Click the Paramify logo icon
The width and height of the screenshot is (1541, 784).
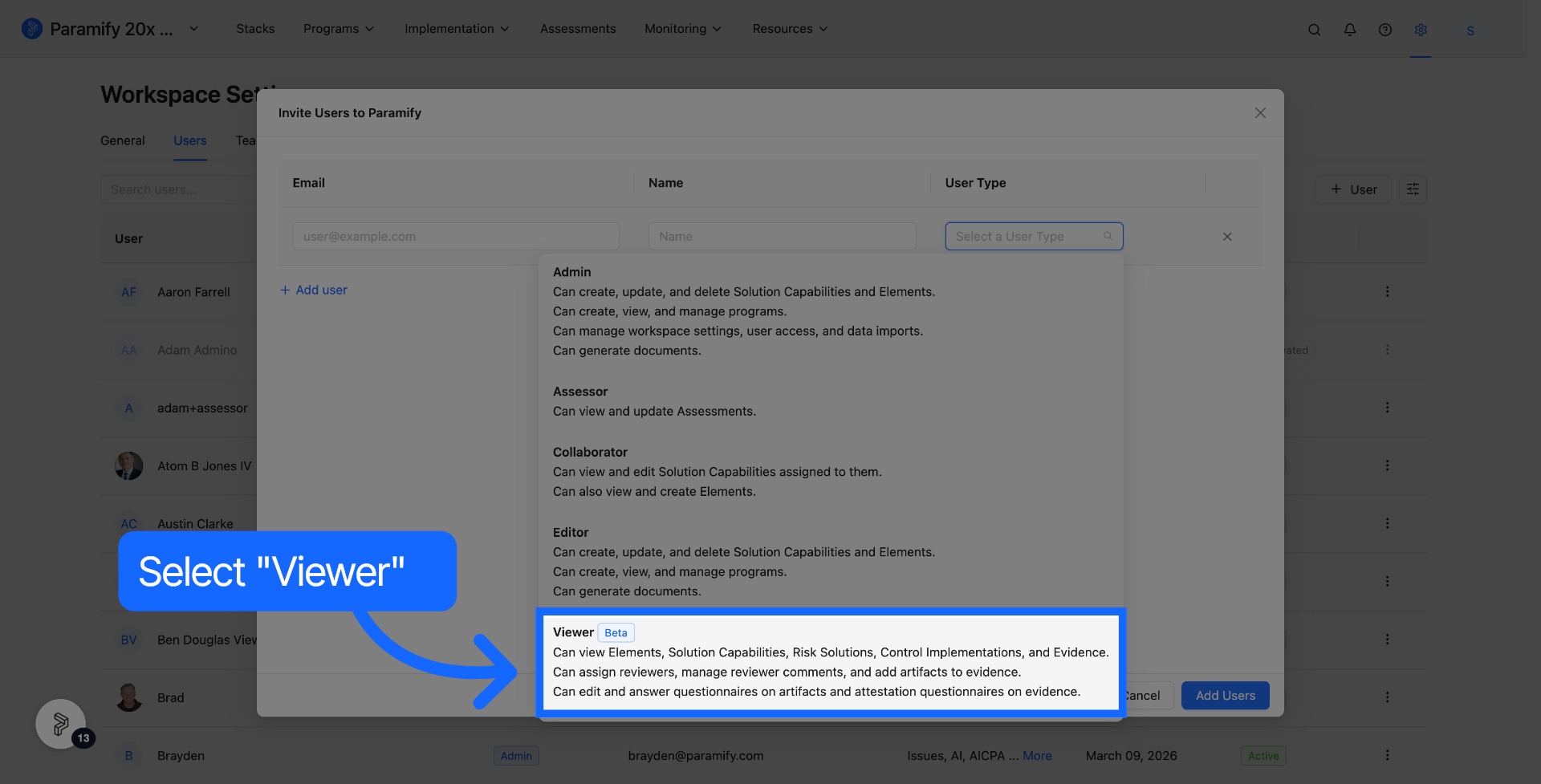(x=32, y=29)
